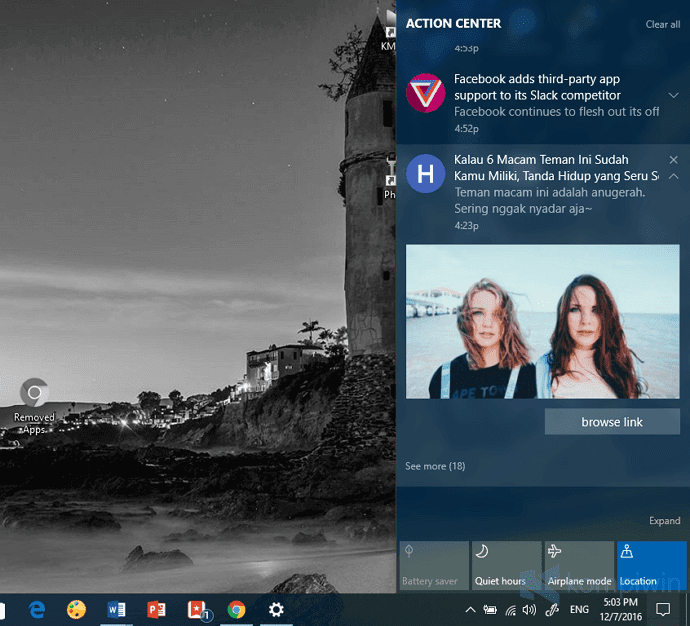Open the pen workspace tray icon
Viewport: 690px width, 626px height.
(552, 610)
